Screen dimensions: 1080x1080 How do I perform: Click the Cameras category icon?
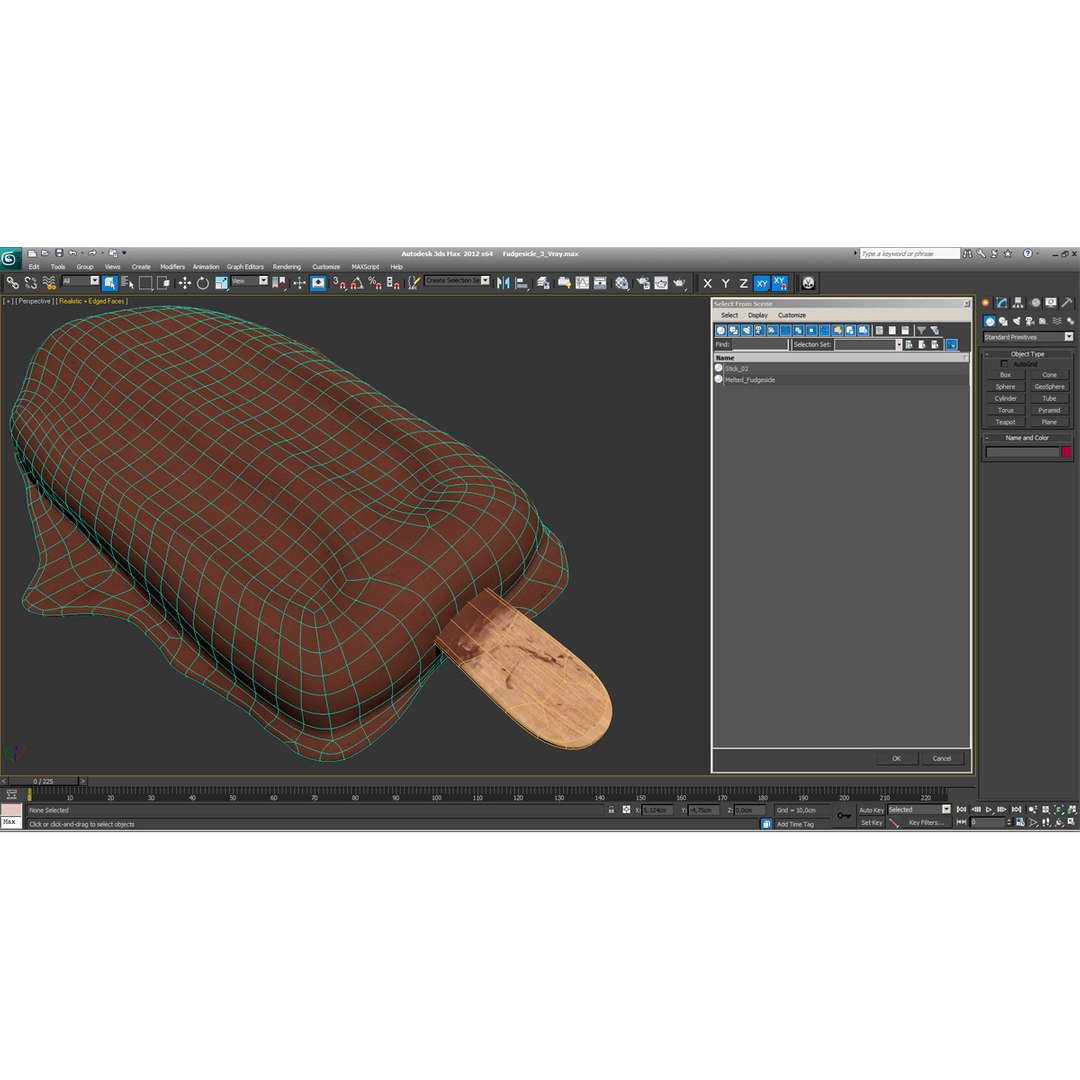[1030, 321]
